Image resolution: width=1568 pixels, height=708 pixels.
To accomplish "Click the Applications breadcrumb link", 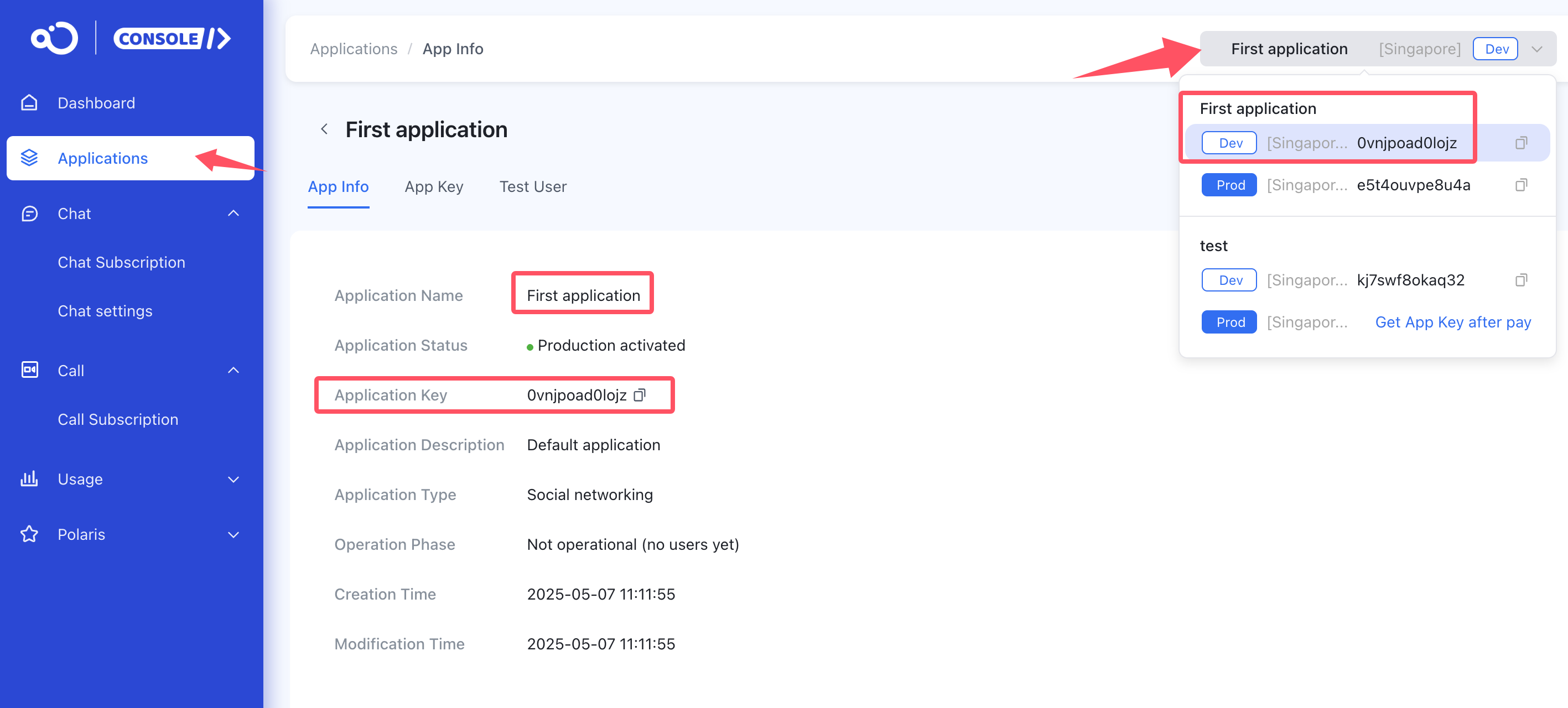I will pyautogui.click(x=353, y=49).
